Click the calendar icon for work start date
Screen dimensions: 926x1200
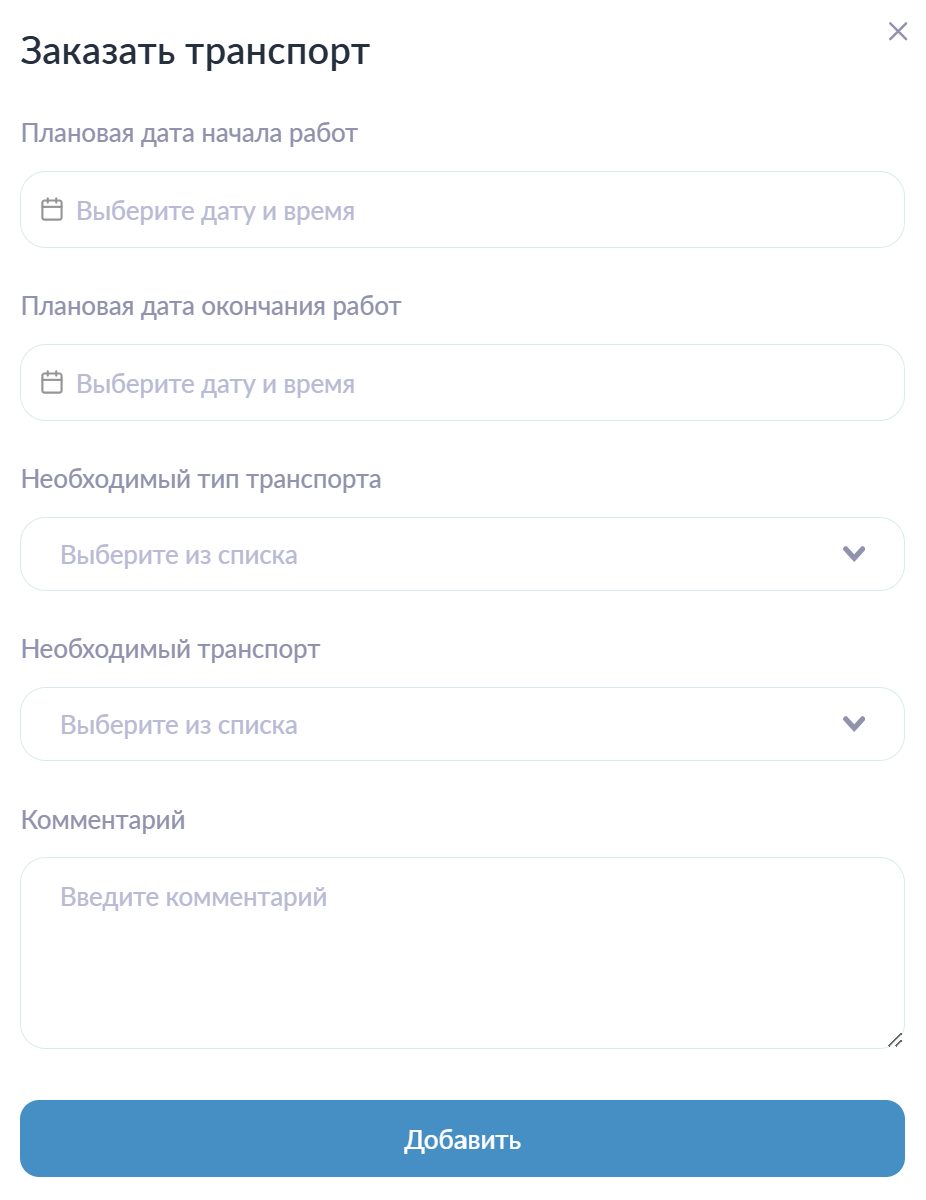(x=52, y=209)
